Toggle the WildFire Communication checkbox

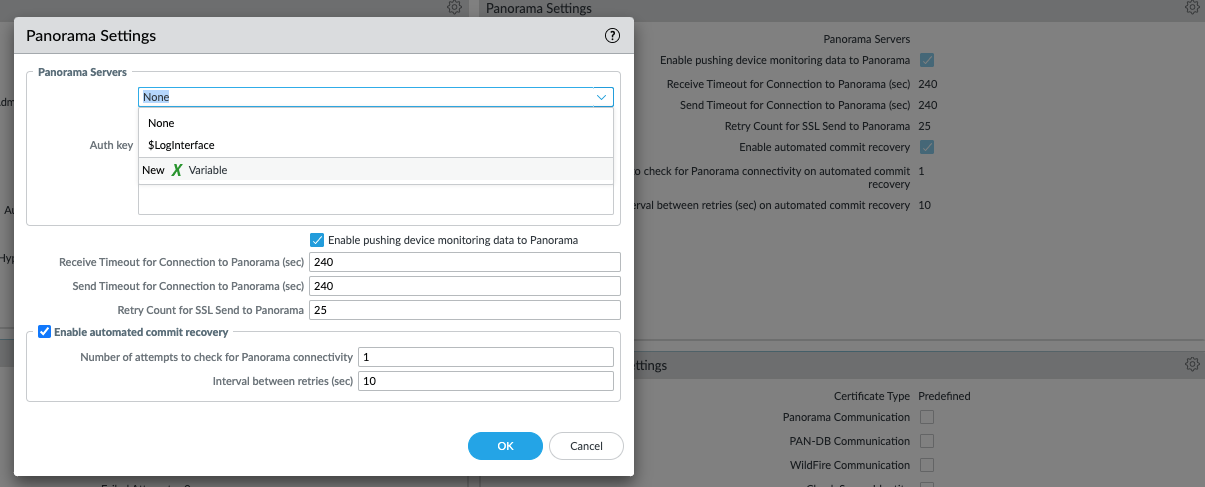[x=927, y=465]
